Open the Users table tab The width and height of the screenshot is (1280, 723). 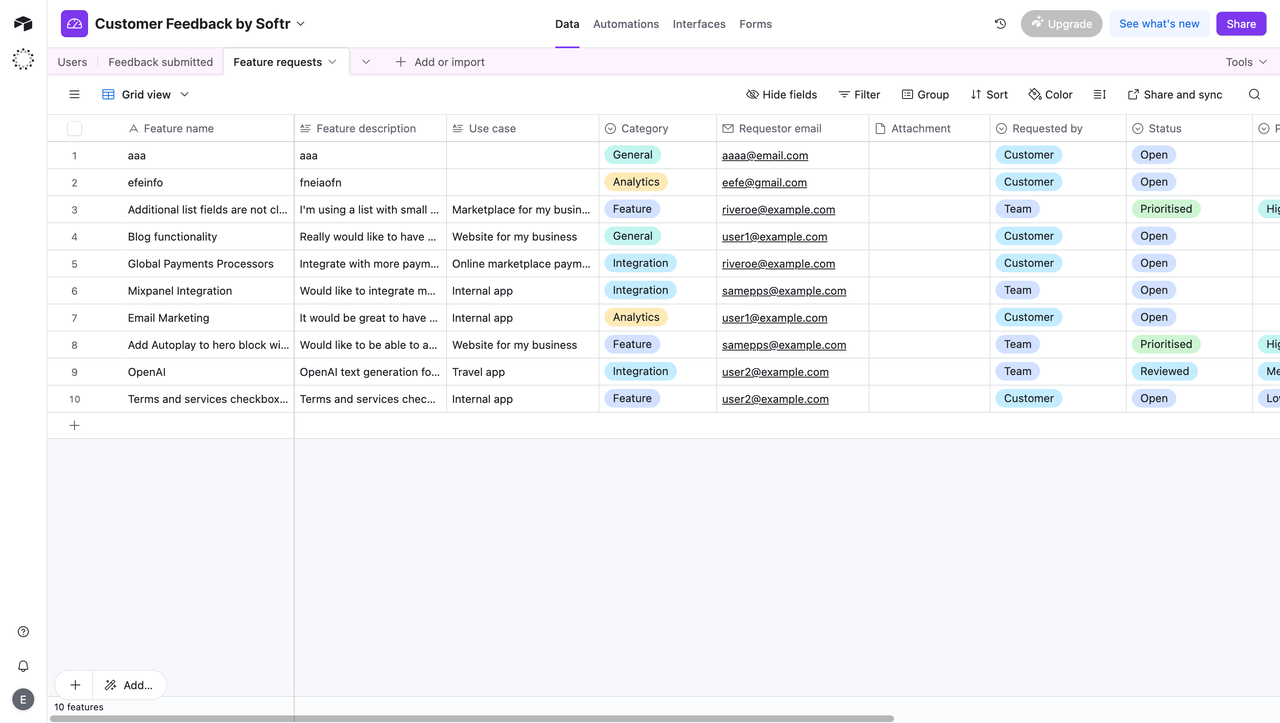click(x=72, y=62)
